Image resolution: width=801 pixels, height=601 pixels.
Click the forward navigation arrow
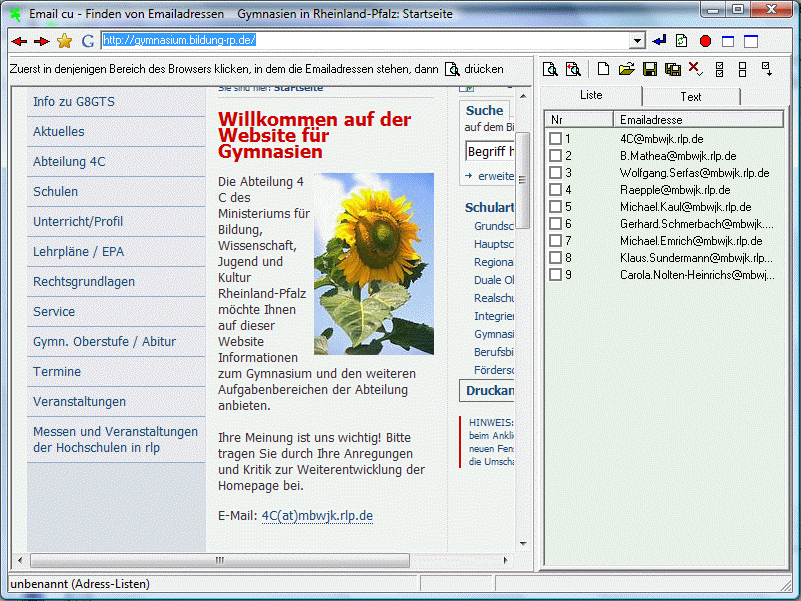(41, 41)
